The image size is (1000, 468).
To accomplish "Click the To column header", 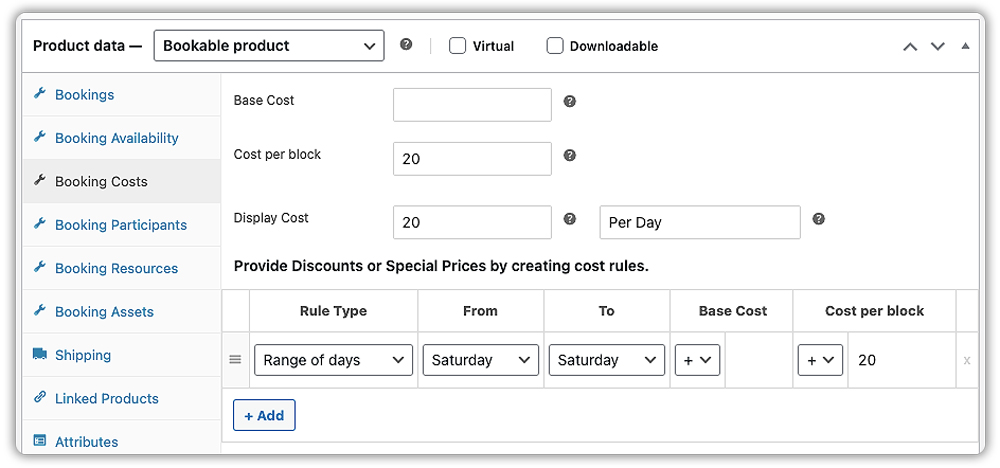I will point(607,311).
